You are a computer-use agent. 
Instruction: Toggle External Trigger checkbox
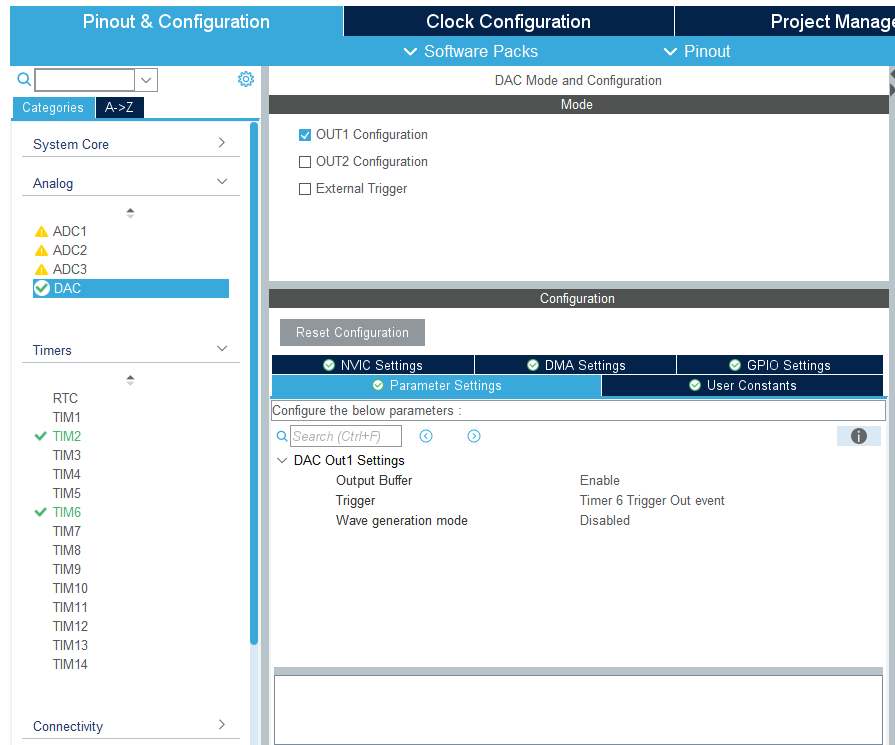[x=305, y=189]
